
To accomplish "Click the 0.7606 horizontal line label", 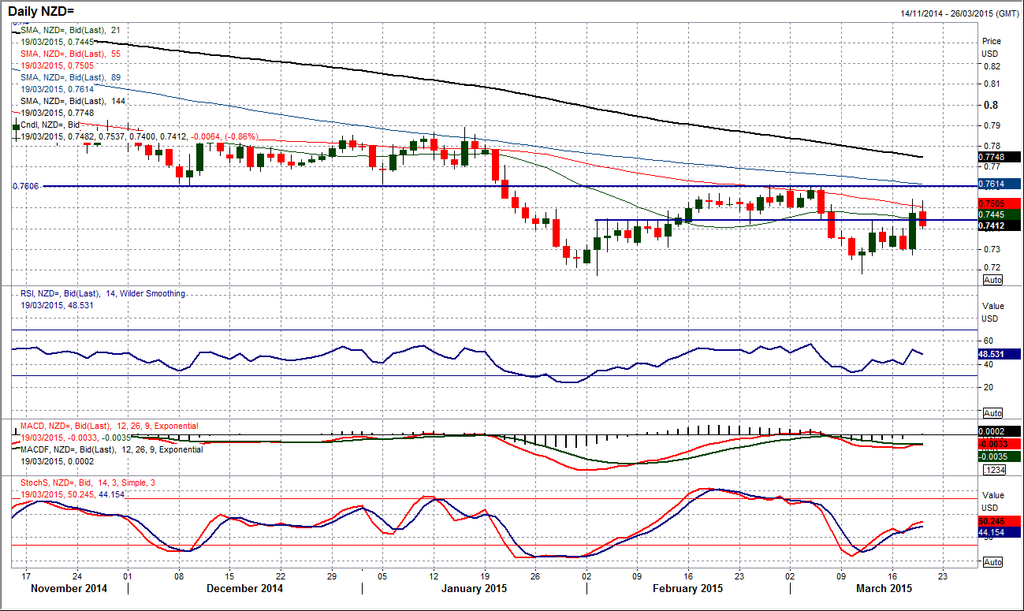I will (x=25, y=186).
